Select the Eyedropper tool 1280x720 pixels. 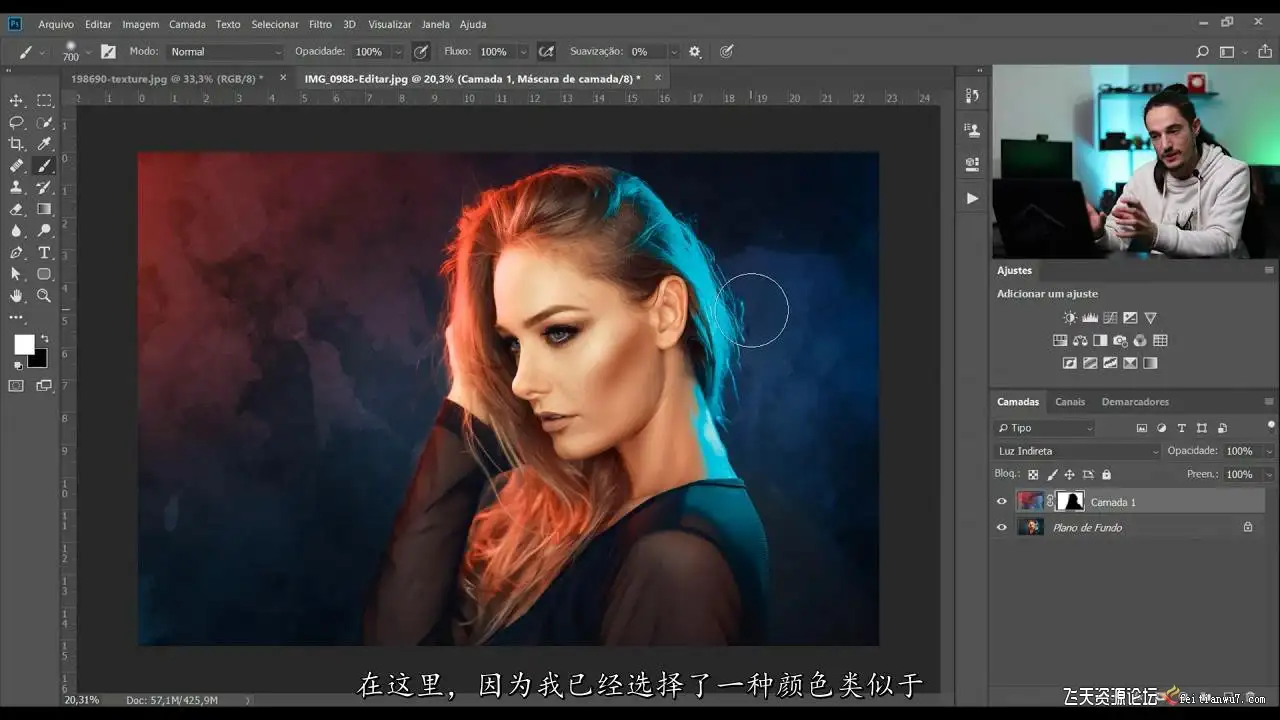tap(44, 144)
